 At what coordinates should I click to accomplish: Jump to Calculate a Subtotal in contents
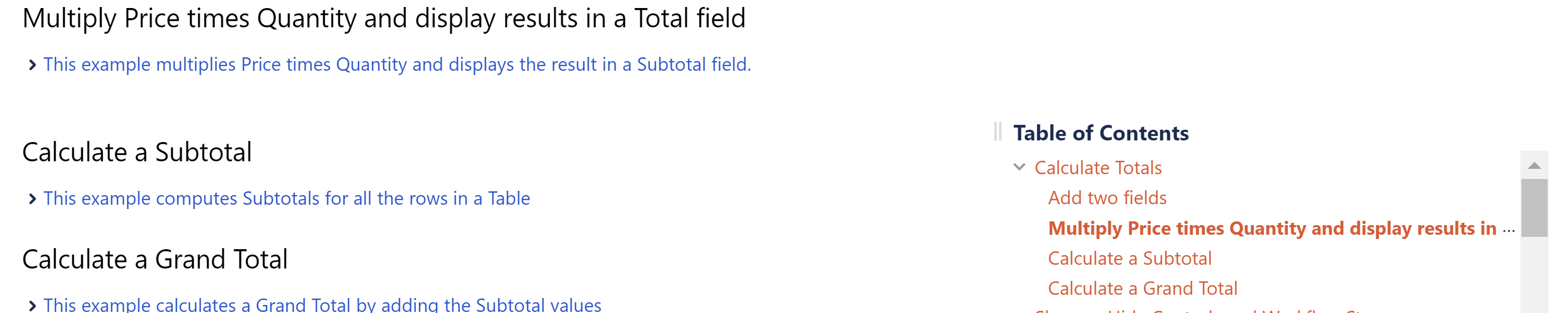point(1130,259)
